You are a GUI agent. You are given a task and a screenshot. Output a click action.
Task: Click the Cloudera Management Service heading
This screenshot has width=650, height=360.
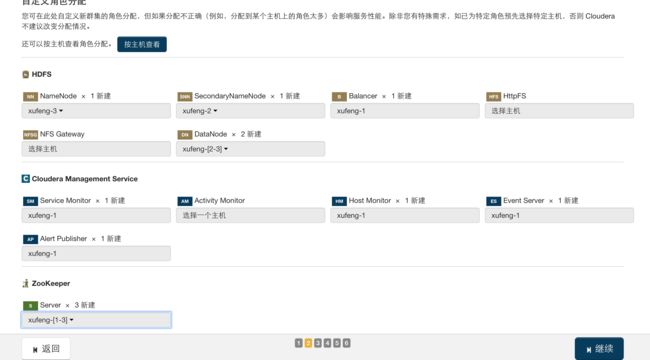(x=85, y=179)
